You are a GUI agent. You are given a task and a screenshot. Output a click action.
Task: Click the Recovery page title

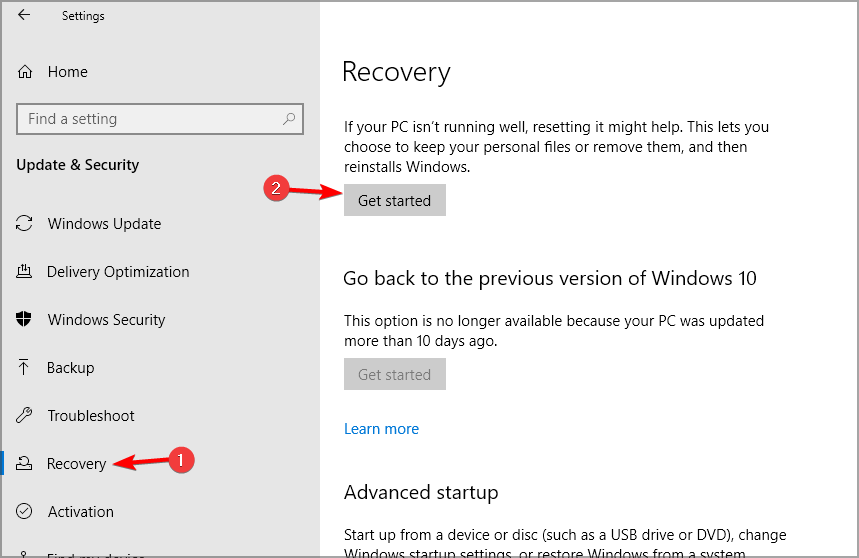[x=396, y=72]
